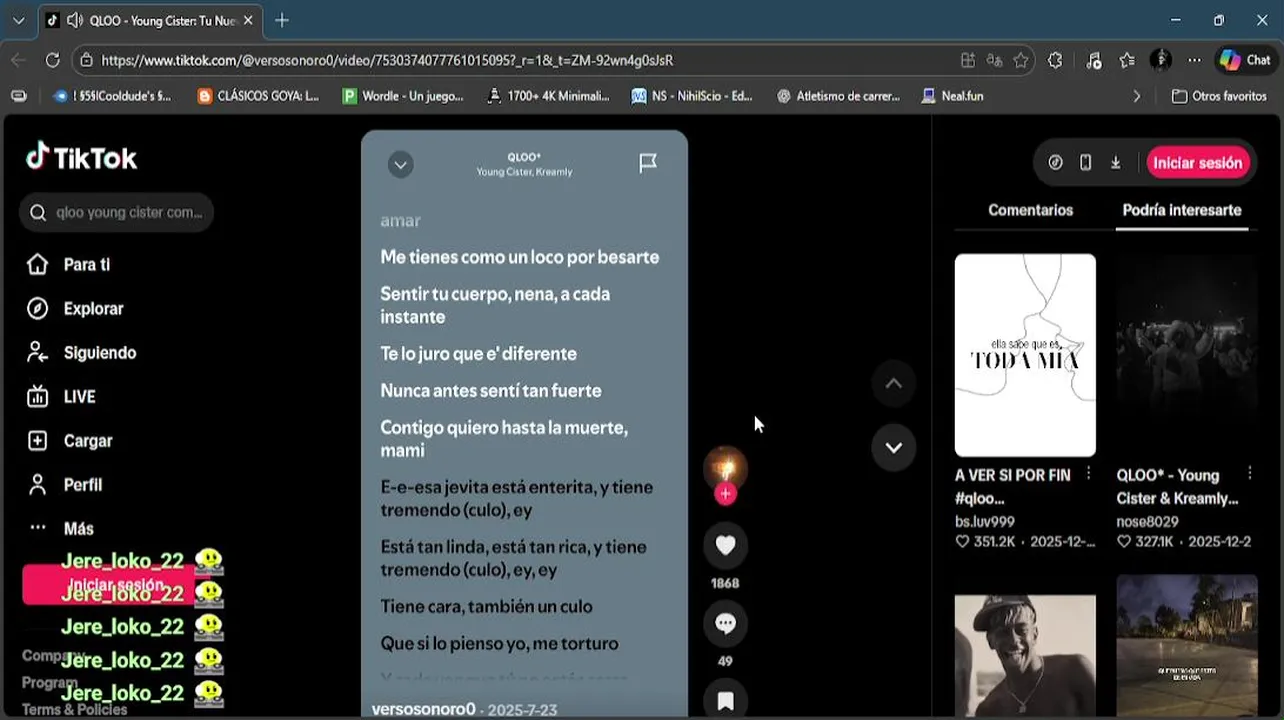This screenshot has height=720, width=1284.
Task: Open Copilot Chat button
Action: pos(1245,60)
